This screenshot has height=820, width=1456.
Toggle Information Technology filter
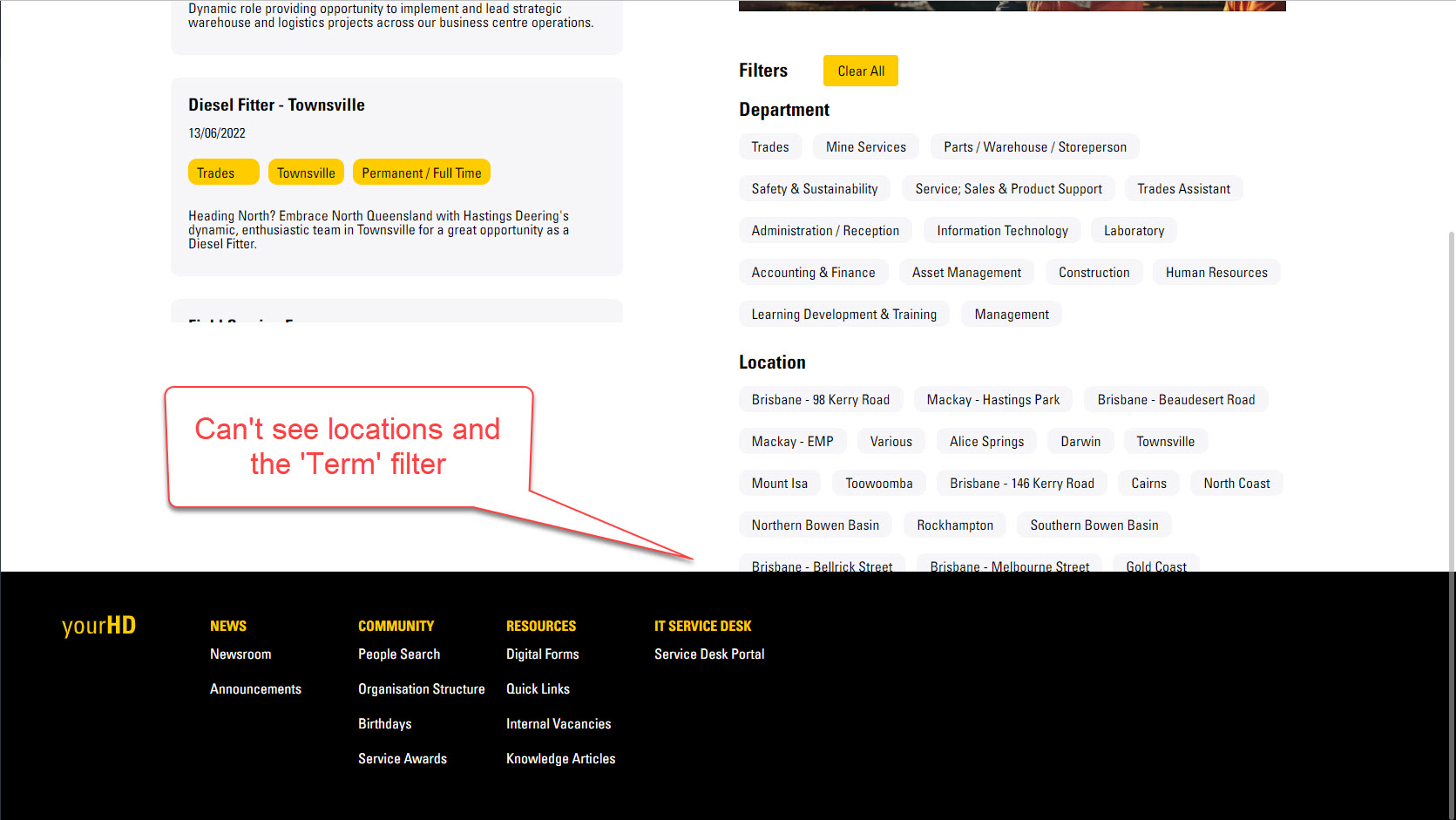[1002, 231]
